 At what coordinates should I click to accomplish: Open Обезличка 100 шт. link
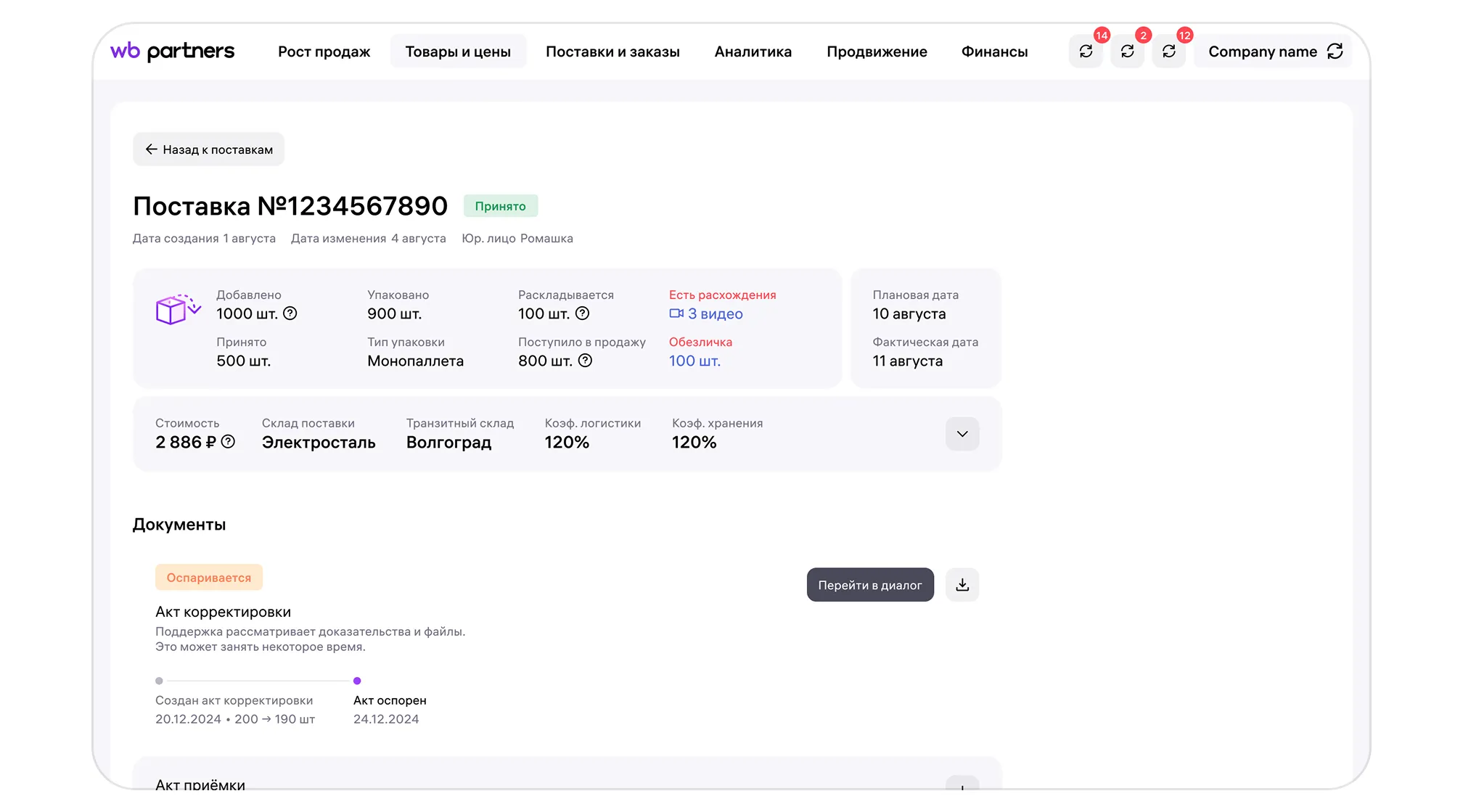tap(694, 361)
